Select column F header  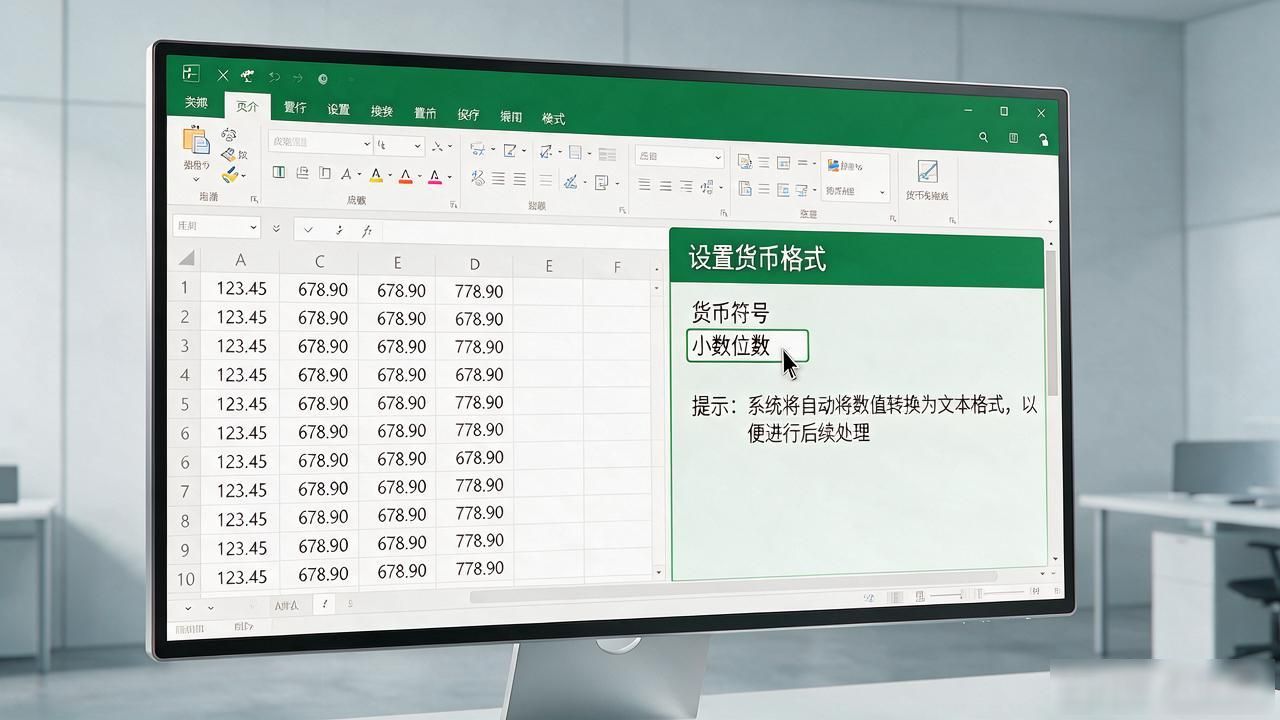pos(617,267)
